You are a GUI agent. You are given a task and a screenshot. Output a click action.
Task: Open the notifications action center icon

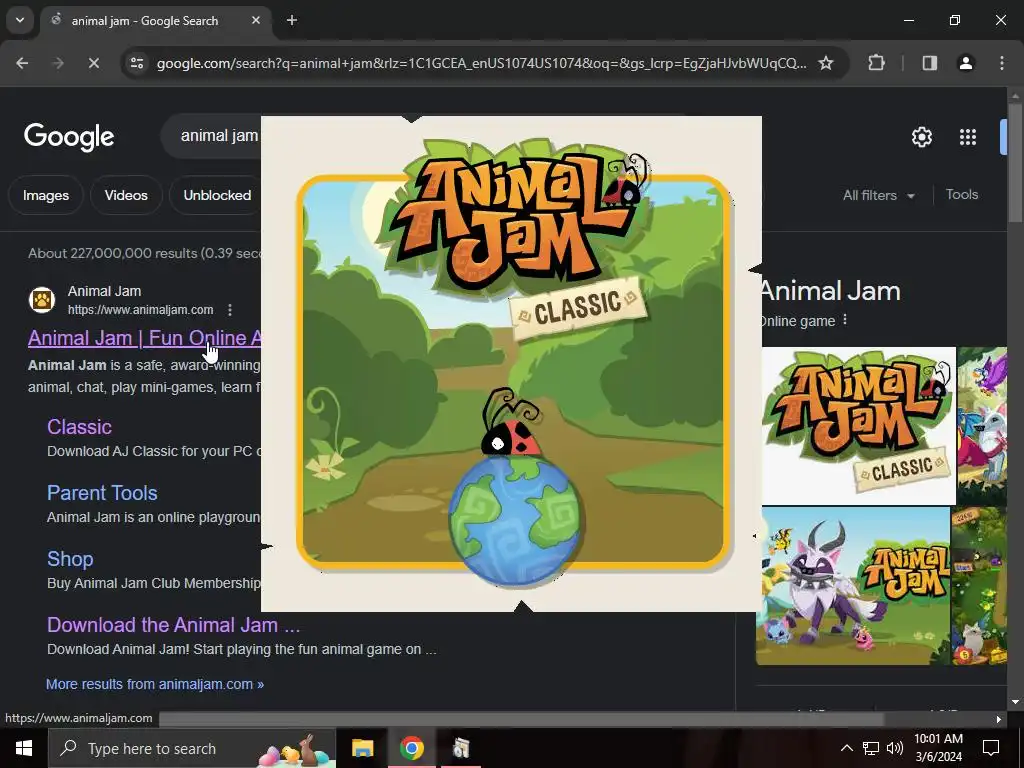click(991, 748)
